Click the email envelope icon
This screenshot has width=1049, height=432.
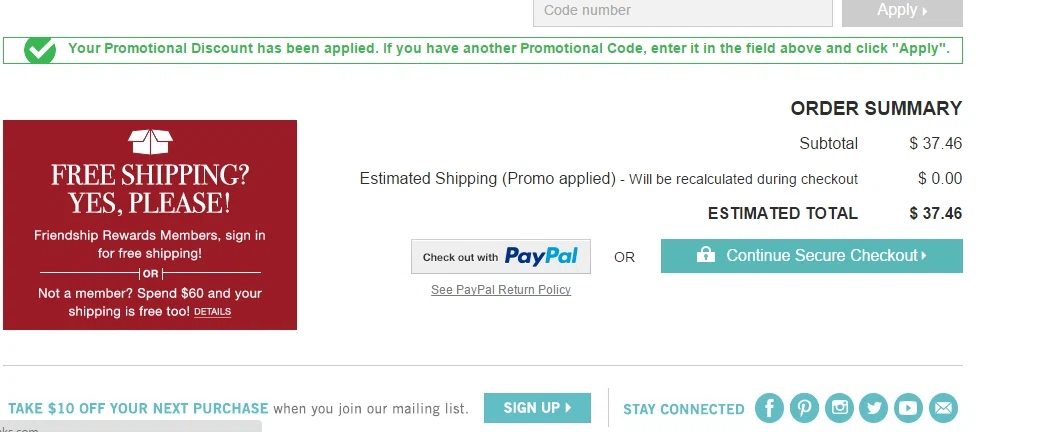click(x=943, y=408)
